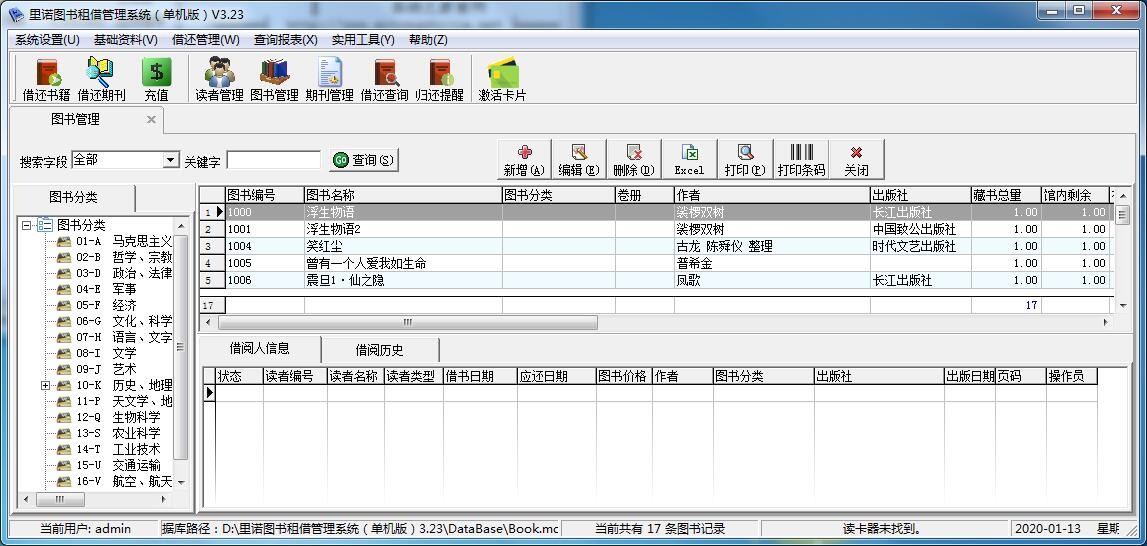
Task: Click the 激活卡片 card icon
Action: coord(502,80)
